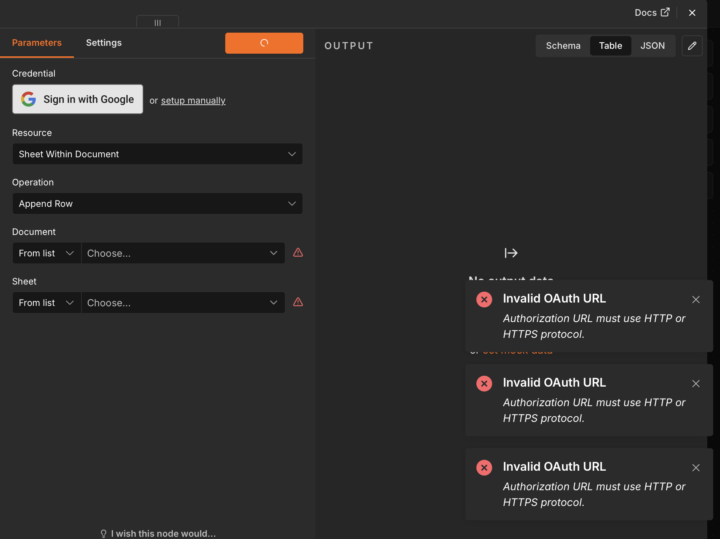Open the Settings tab
This screenshot has width=720, height=539.
tap(104, 43)
